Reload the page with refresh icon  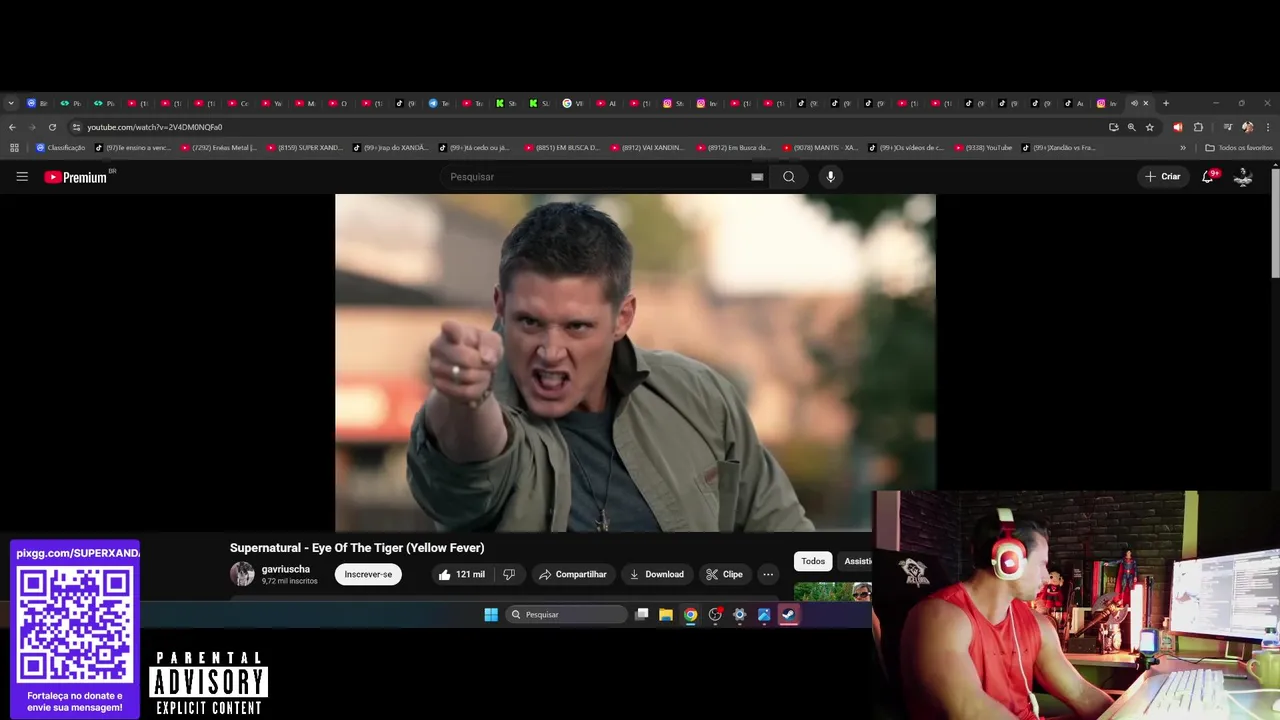(x=52, y=127)
